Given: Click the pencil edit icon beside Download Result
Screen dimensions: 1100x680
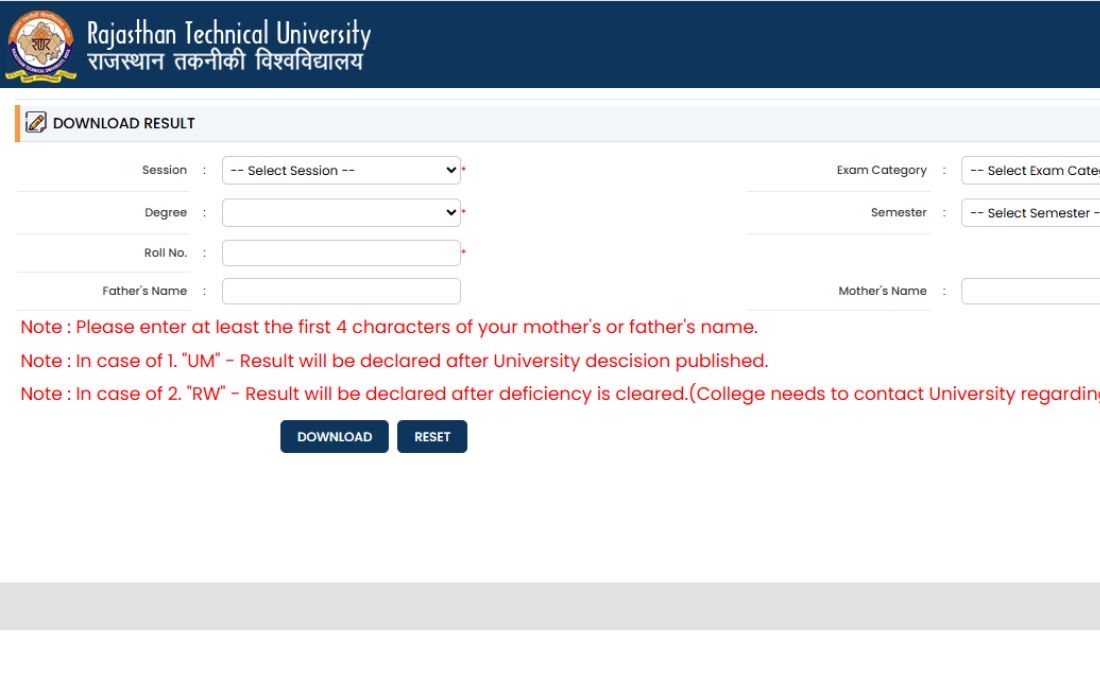Looking at the screenshot, I should (36, 123).
